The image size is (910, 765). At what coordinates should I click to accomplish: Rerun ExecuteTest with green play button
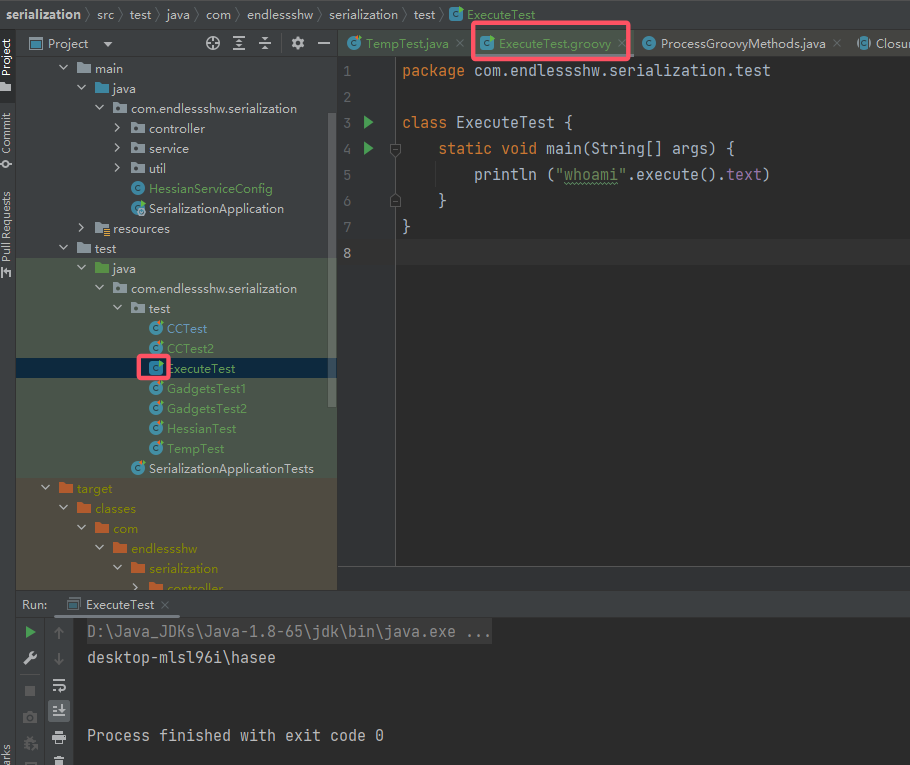click(x=30, y=632)
